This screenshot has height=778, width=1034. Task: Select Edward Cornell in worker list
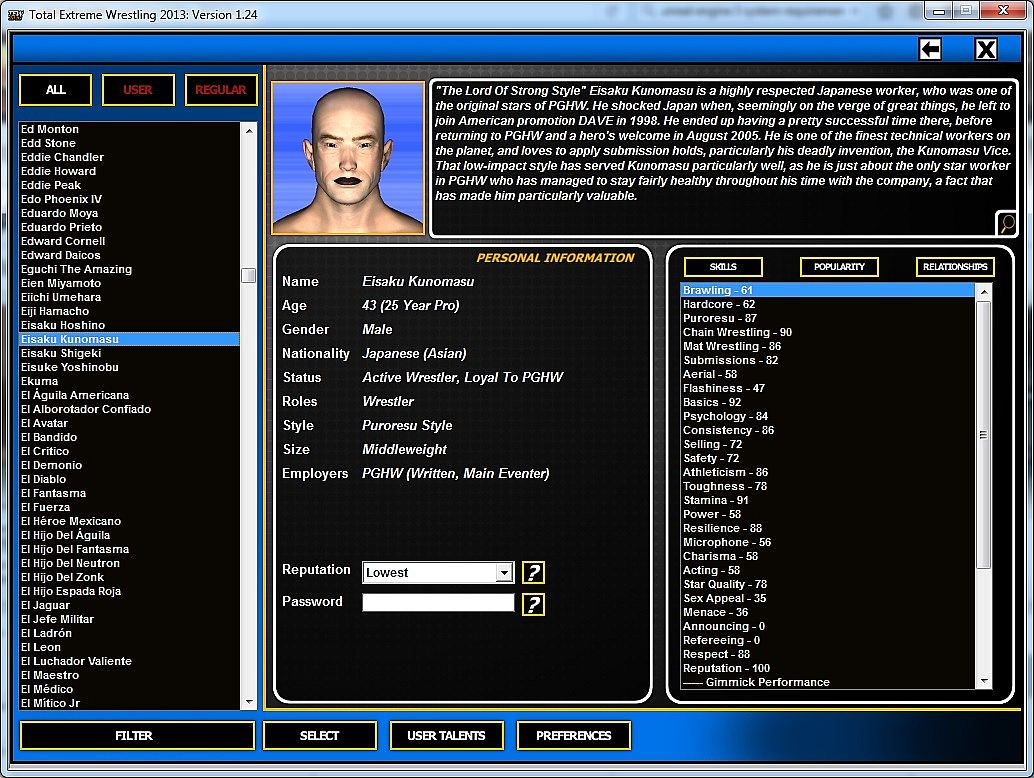click(x=129, y=241)
